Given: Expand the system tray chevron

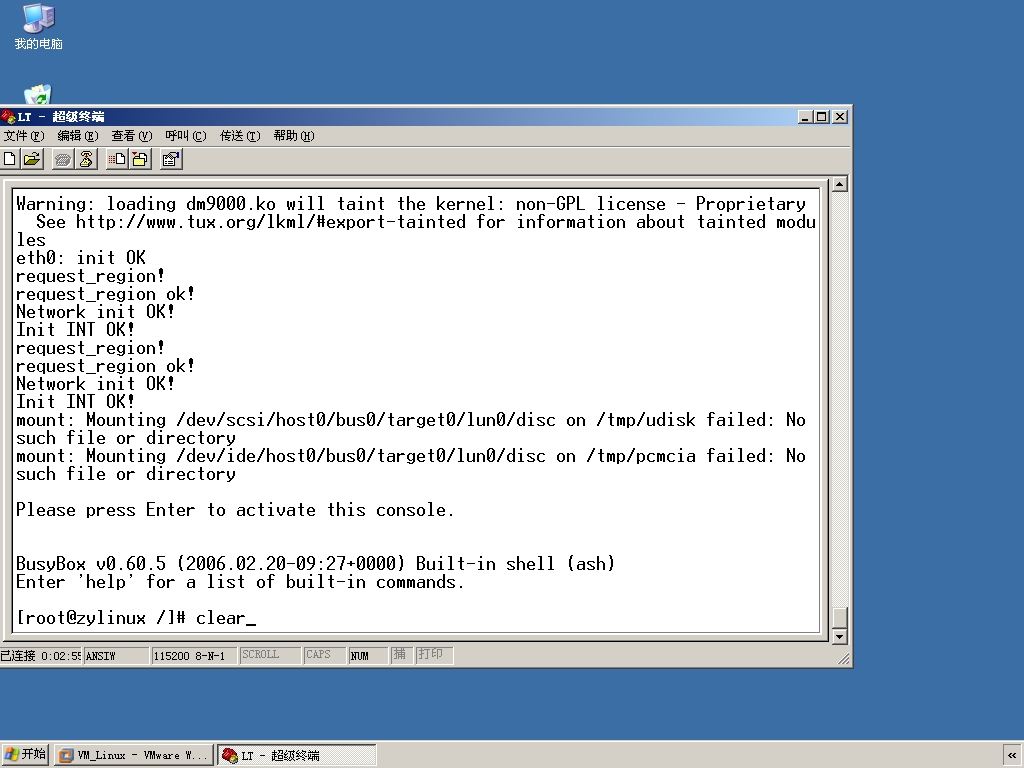Looking at the screenshot, I should pyautogui.click(x=1012, y=755).
